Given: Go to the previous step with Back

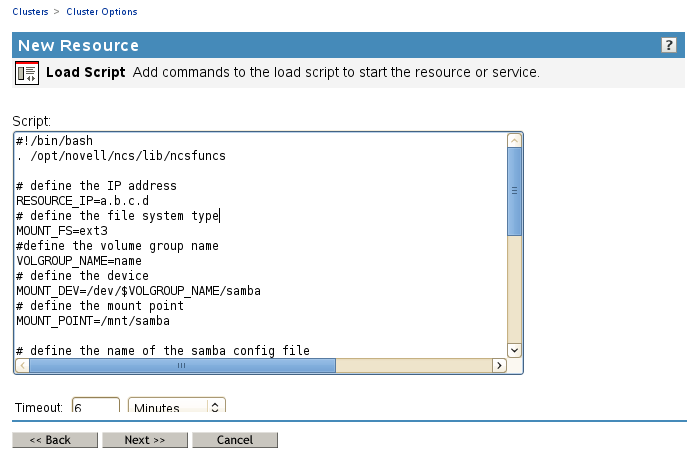Looking at the screenshot, I should pyautogui.click(x=55, y=440).
